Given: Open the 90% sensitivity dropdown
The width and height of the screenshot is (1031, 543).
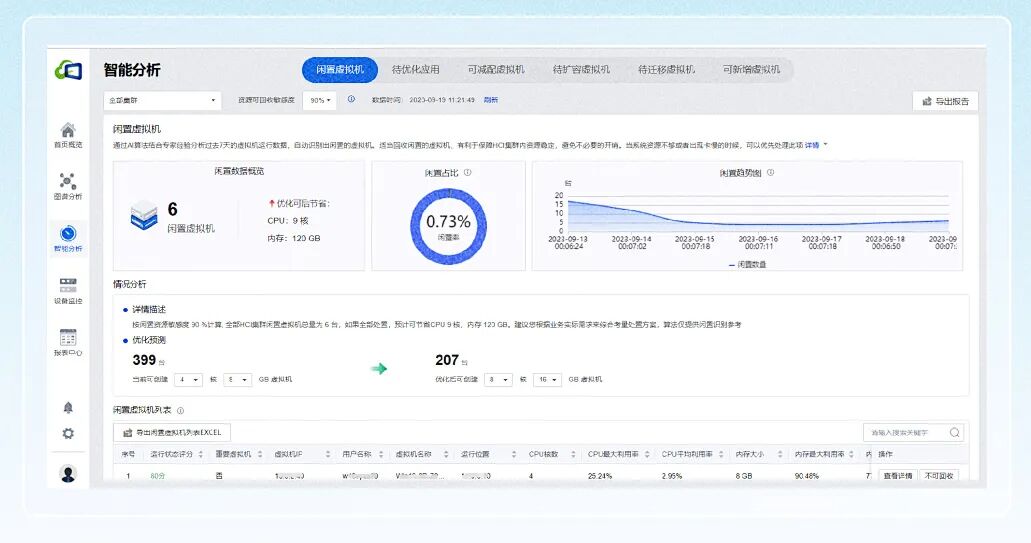Looking at the screenshot, I should click(320, 101).
